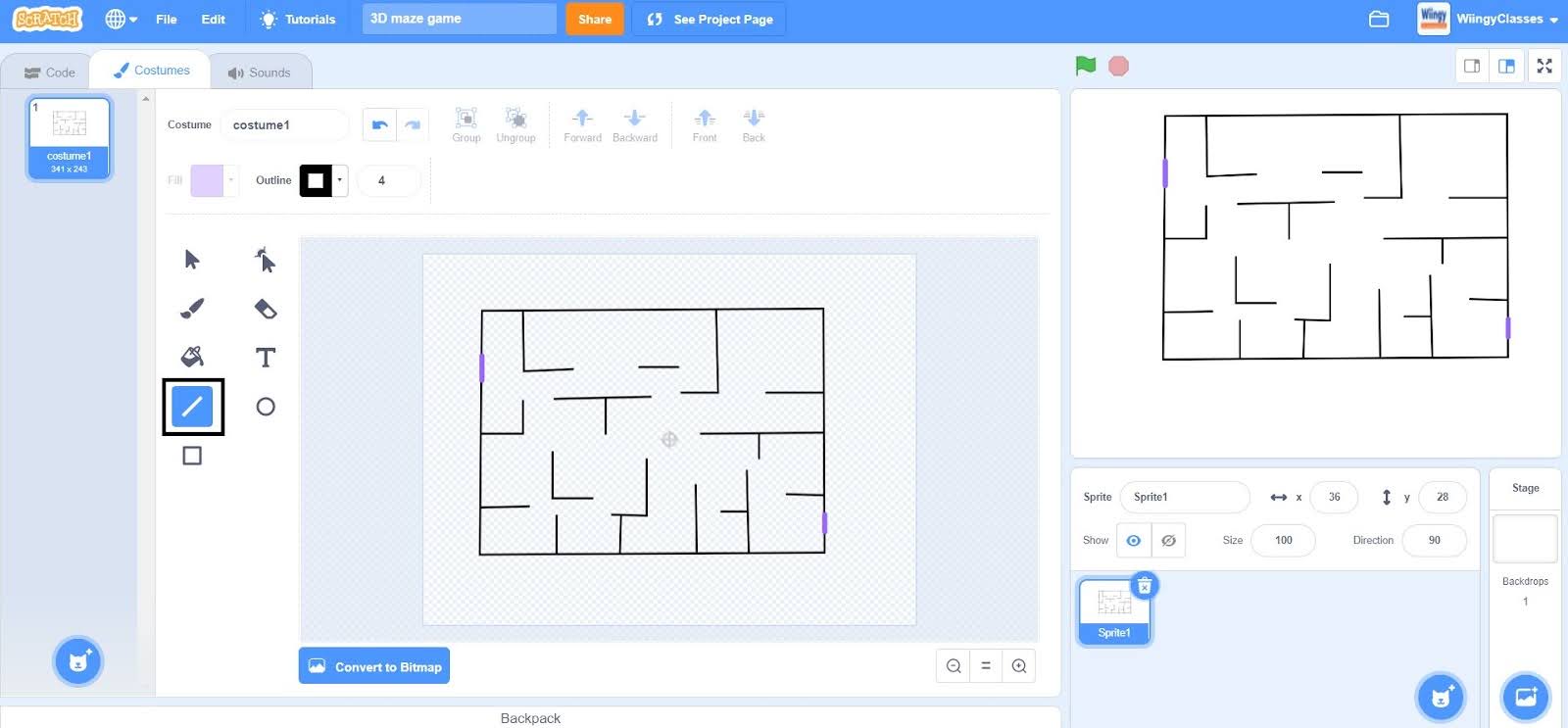
Task: Send shape to Back
Action: pos(754,124)
